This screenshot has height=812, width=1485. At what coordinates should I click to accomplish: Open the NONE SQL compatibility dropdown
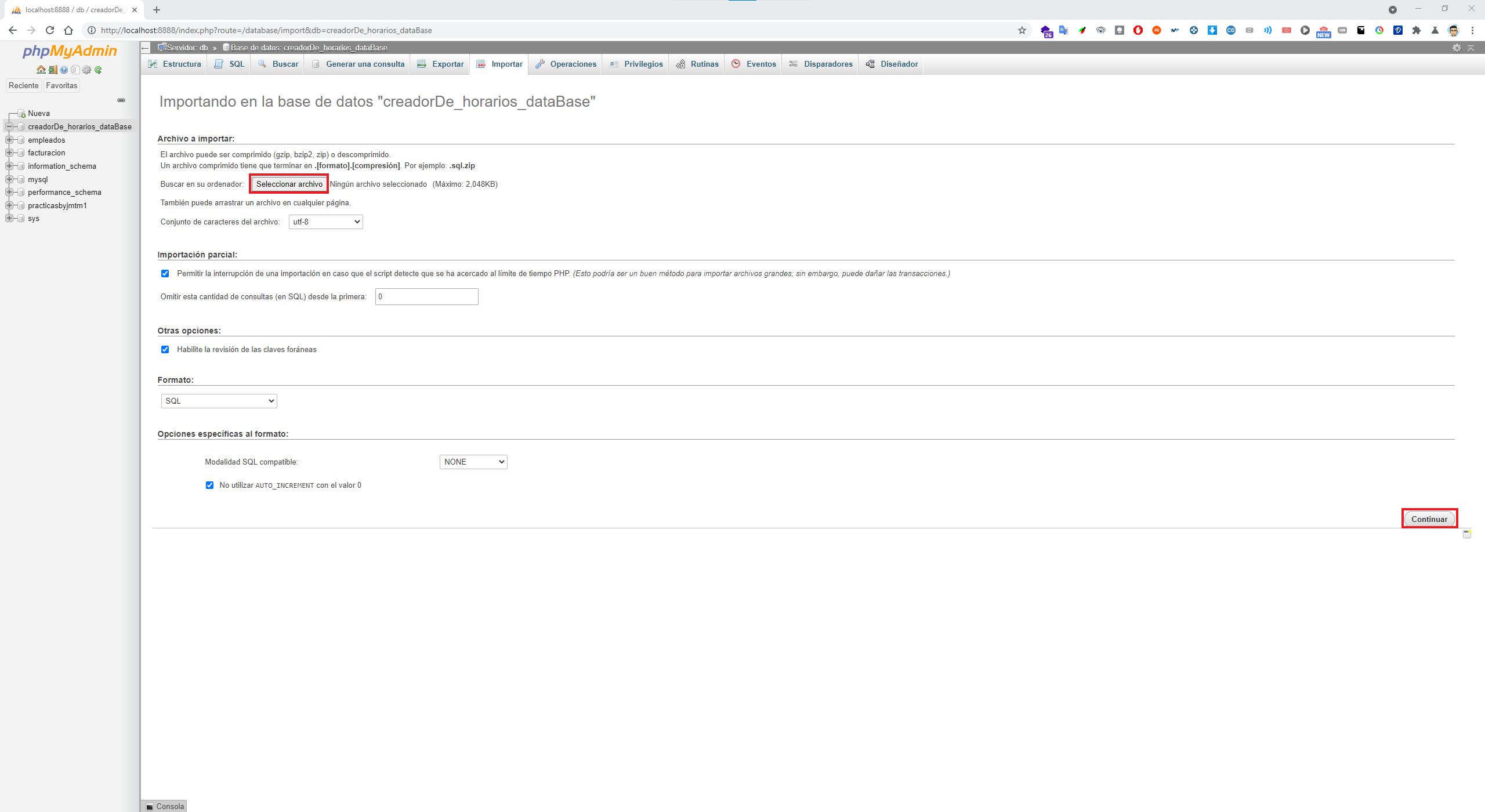(473, 462)
